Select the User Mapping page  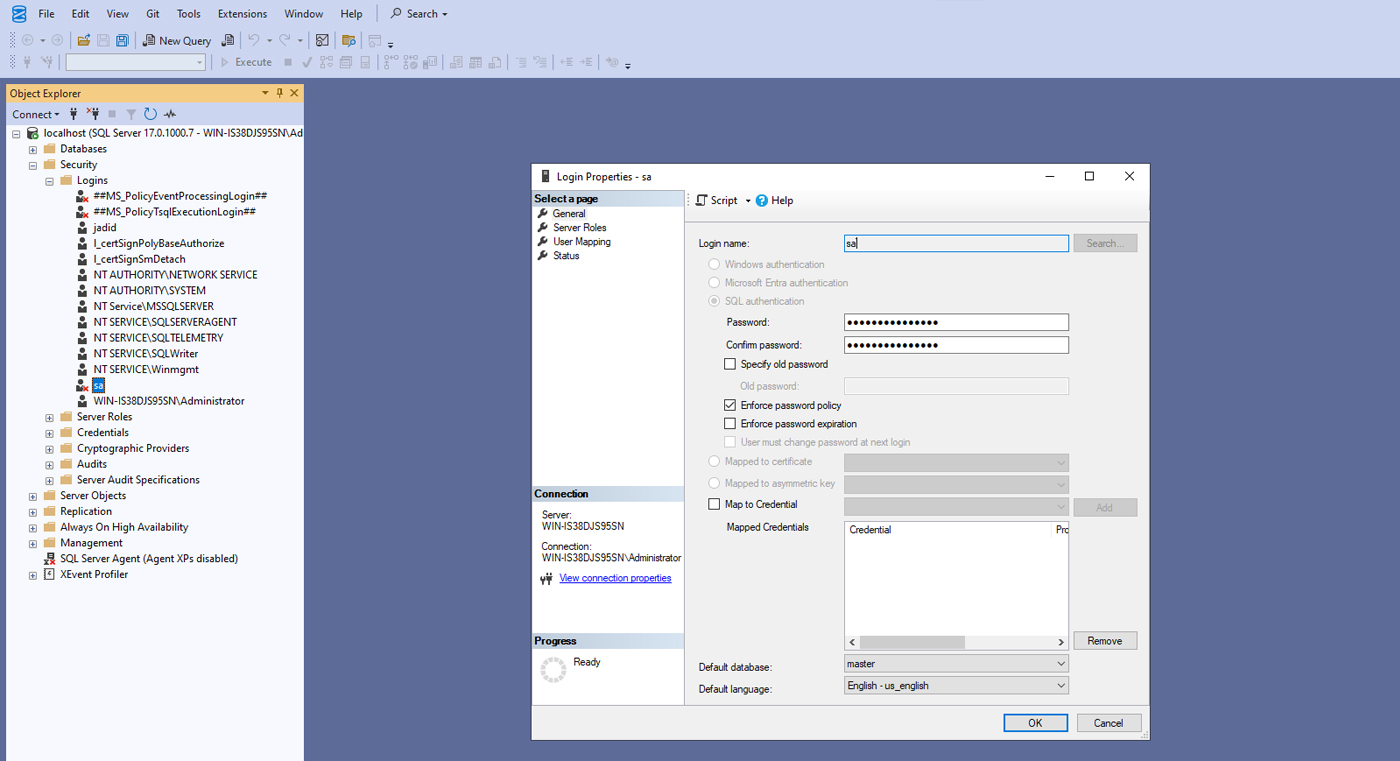pyautogui.click(x=581, y=242)
